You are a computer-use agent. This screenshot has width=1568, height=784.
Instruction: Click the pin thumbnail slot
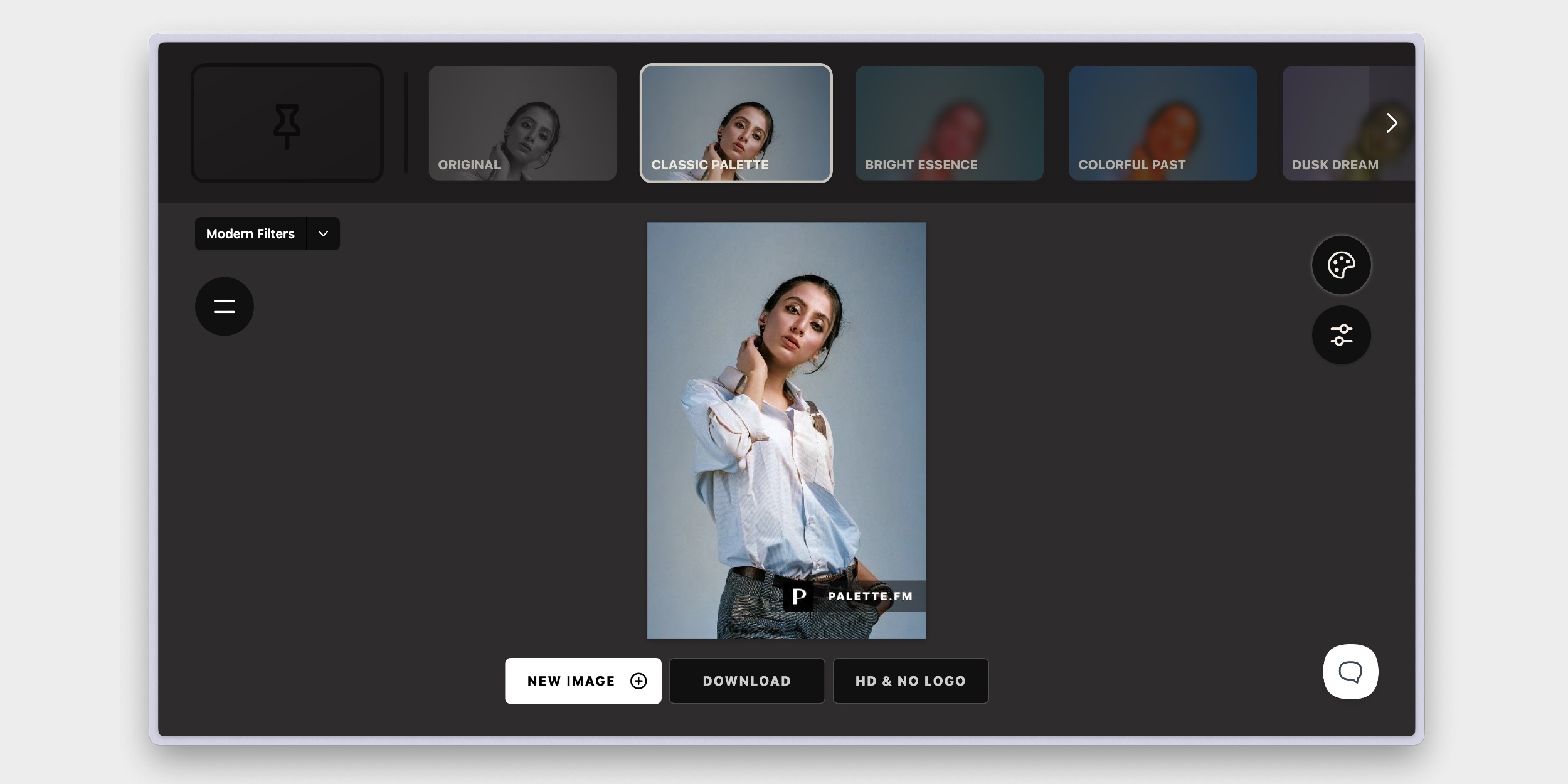(x=287, y=123)
